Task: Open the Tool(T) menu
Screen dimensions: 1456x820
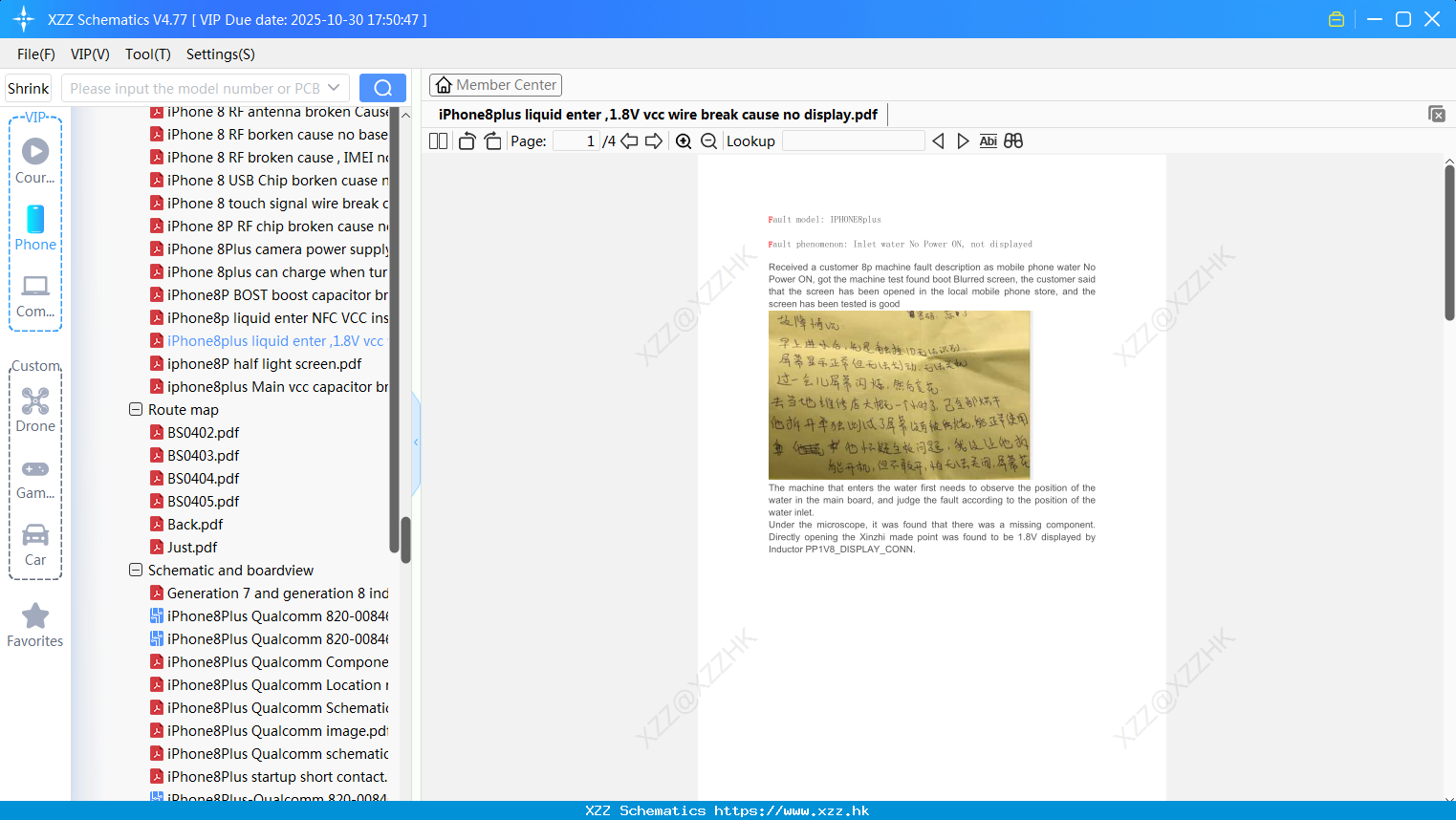Action: (x=148, y=54)
